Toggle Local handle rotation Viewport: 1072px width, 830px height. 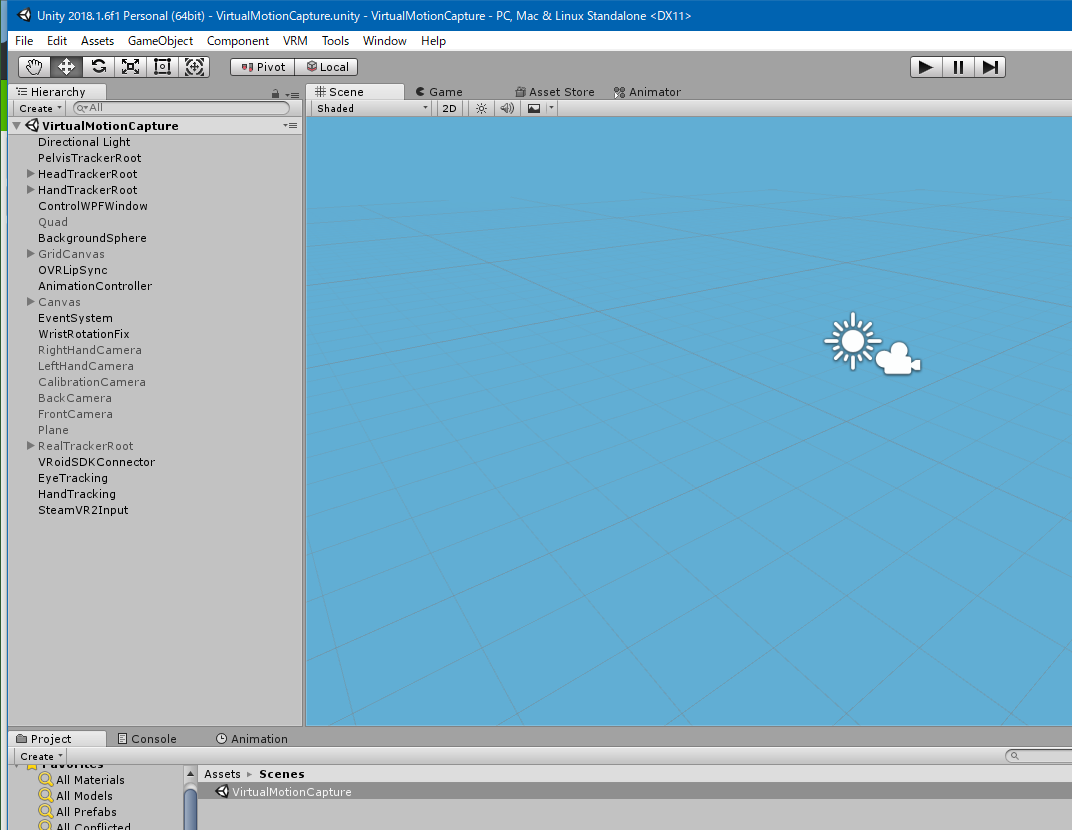(327, 67)
